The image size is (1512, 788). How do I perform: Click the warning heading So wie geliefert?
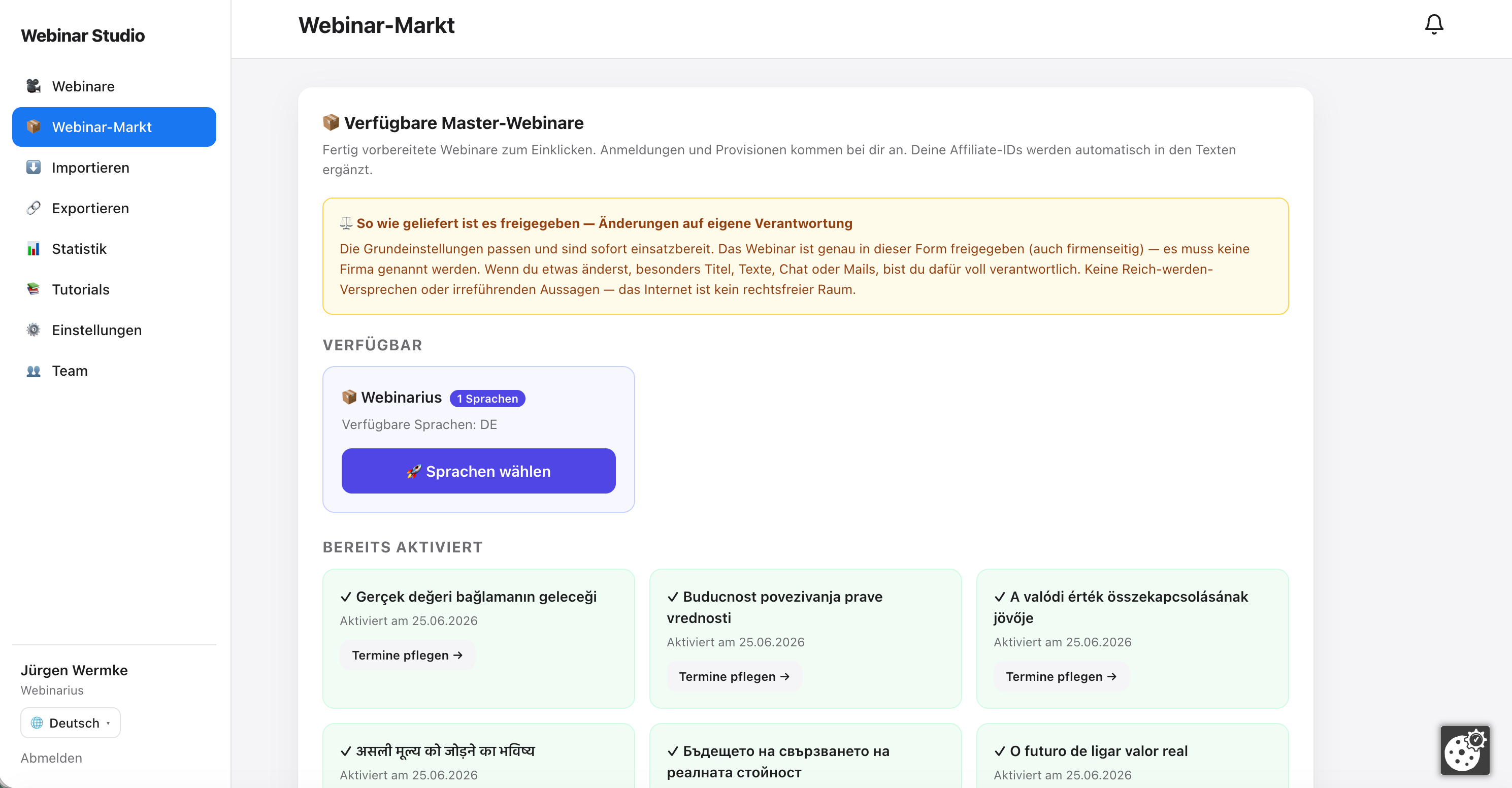coord(605,223)
